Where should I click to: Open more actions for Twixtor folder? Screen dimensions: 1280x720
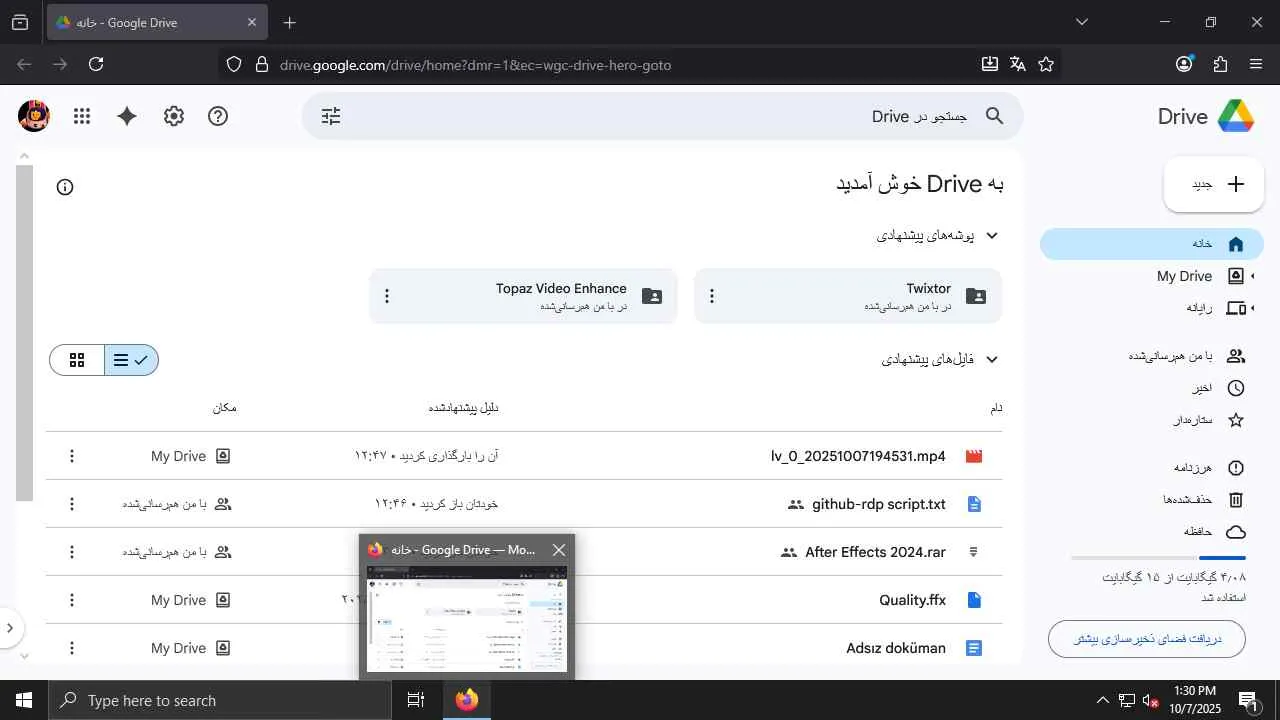tap(712, 296)
